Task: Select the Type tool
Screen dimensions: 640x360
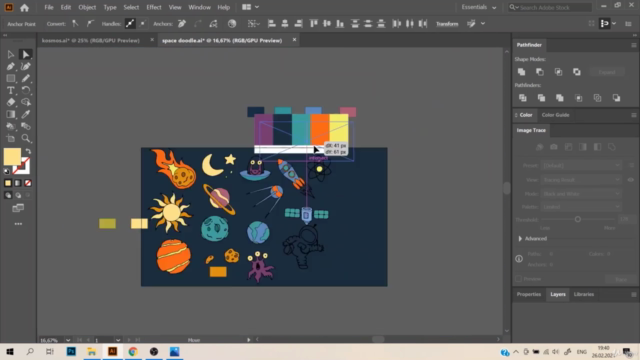Action: [x=11, y=90]
